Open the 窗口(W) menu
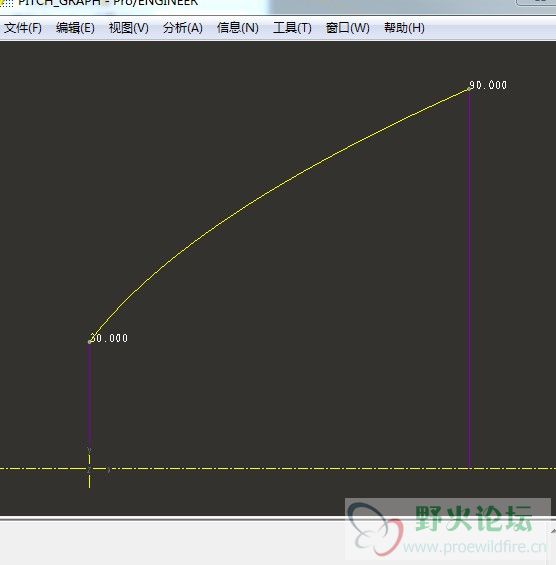The height and width of the screenshot is (565, 556). click(348, 28)
